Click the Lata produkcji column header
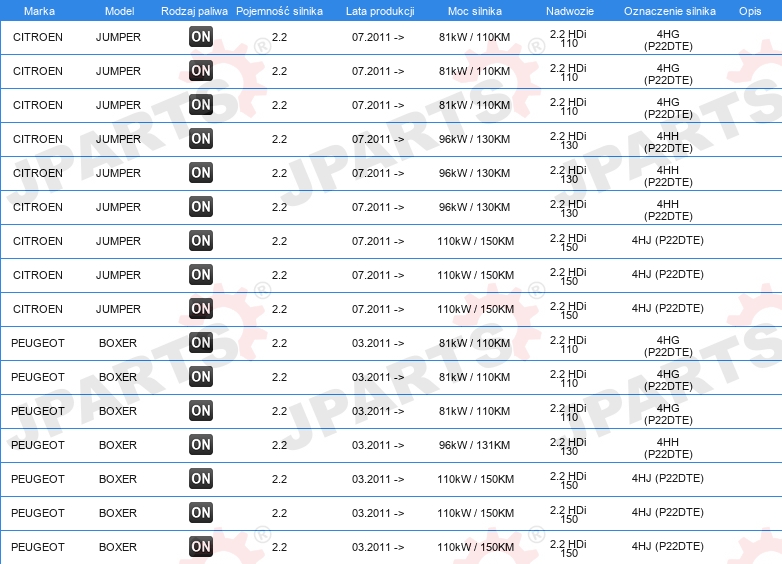Viewport: 782px width, 564px height. (380, 11)
